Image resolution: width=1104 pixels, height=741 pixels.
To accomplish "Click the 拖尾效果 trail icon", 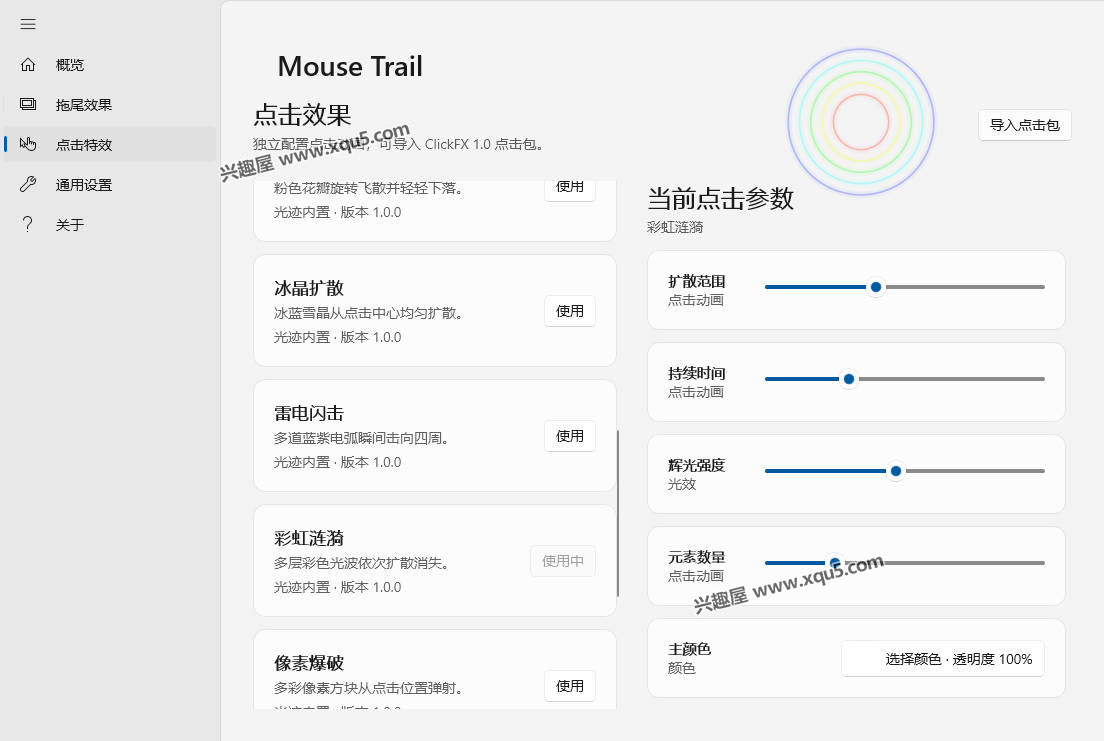I will [x=28, y=104].
